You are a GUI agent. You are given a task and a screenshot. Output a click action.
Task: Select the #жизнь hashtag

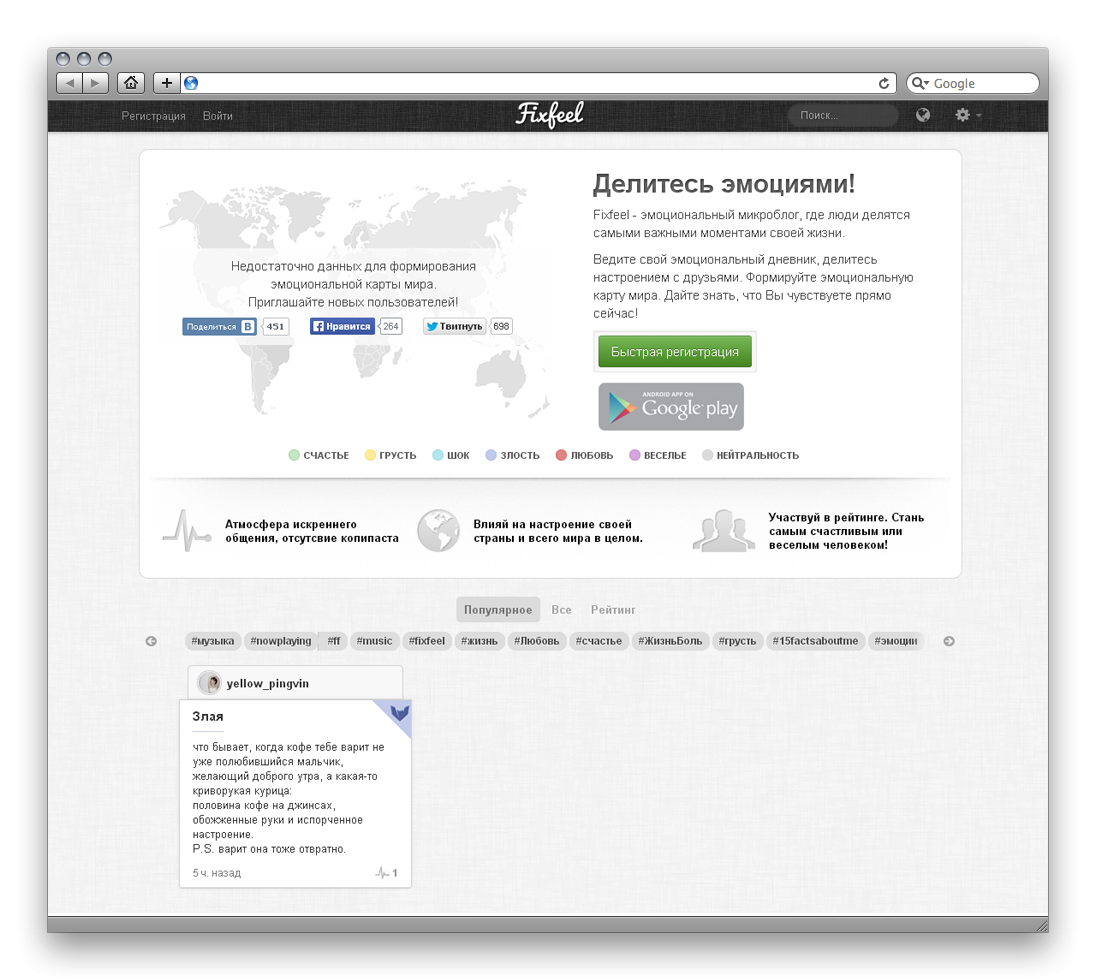coord(480,641)
